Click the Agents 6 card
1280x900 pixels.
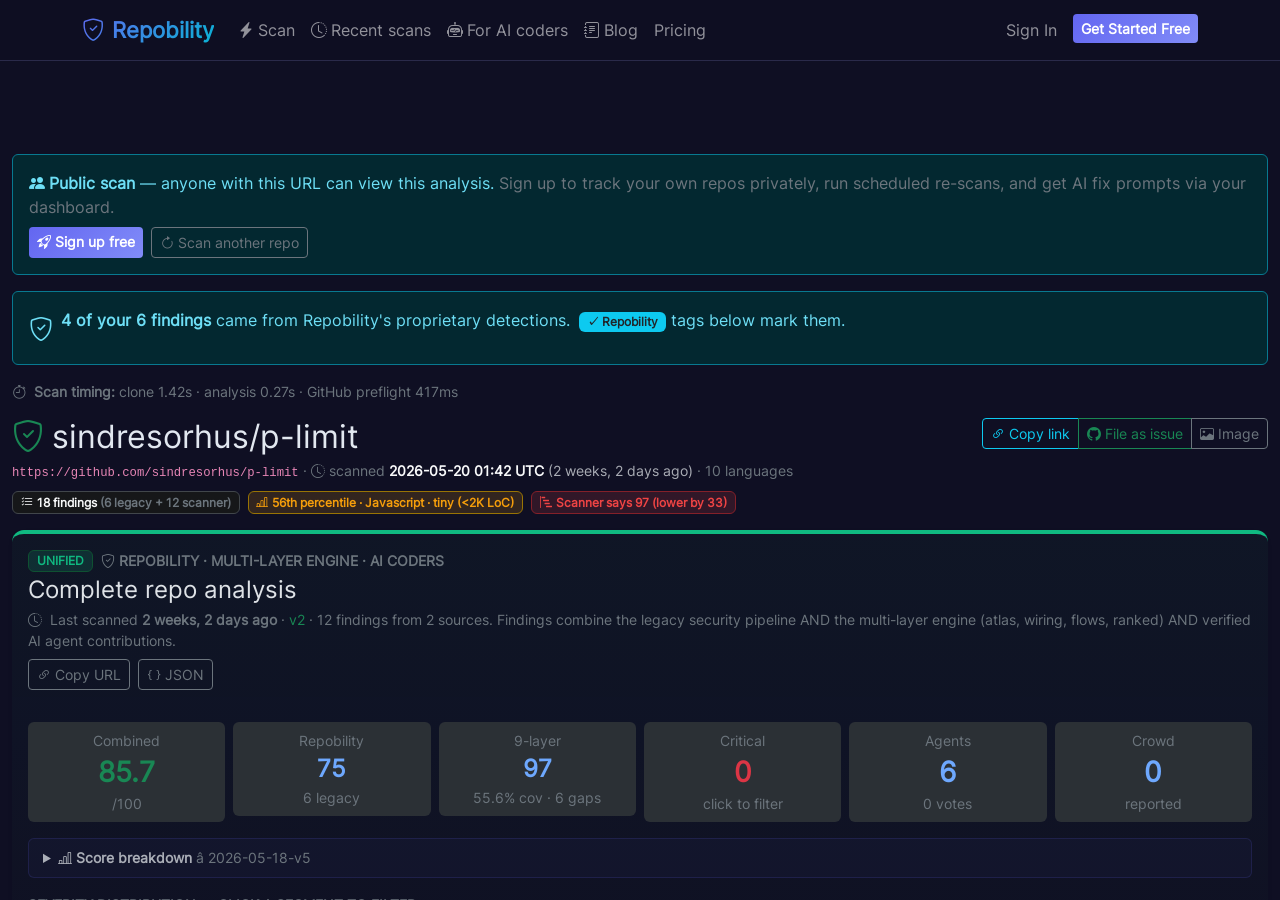coord(948,772)
